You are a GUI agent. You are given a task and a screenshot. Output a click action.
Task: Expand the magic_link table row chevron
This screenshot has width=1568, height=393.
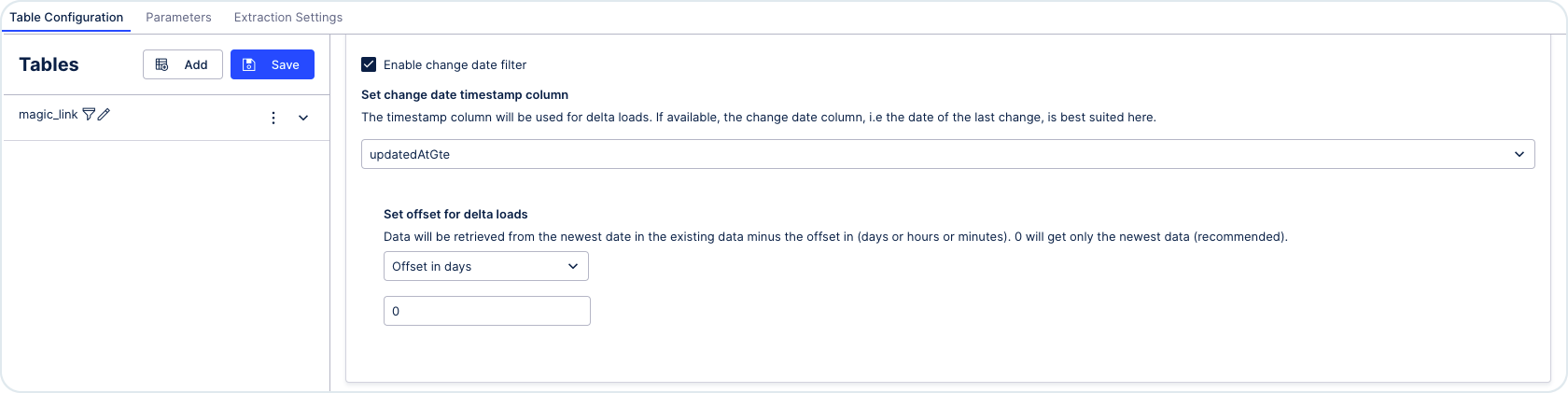[303, 118]
